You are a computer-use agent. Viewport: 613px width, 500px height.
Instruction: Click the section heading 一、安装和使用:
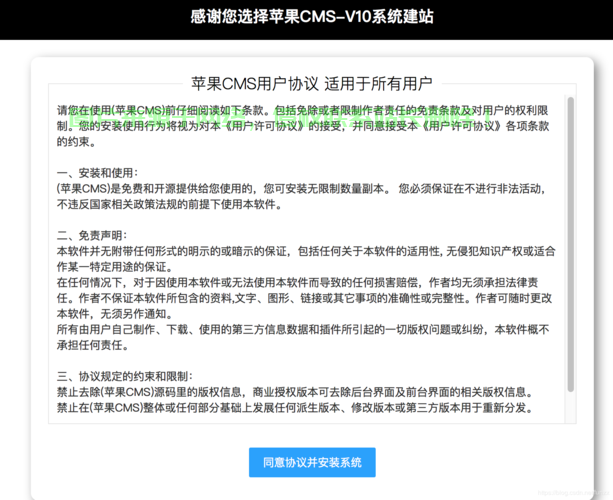click(97, 173)
